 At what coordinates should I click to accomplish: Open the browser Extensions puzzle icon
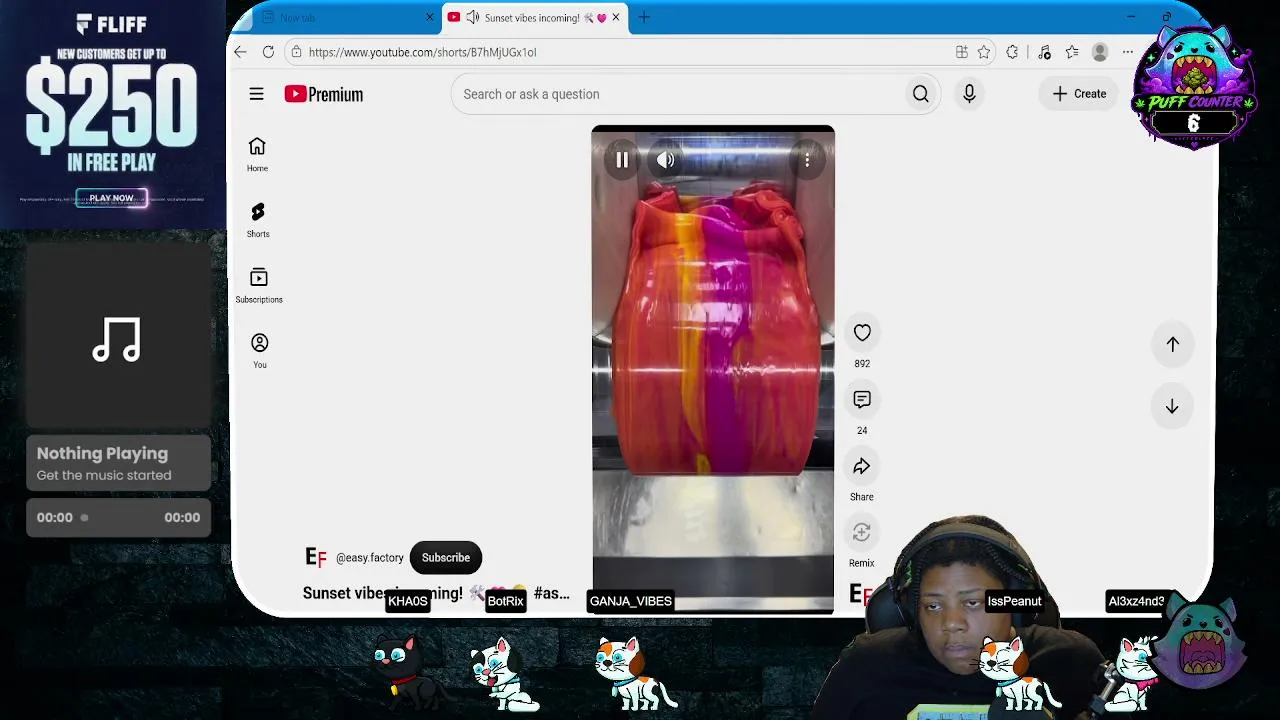point(1013,52)
